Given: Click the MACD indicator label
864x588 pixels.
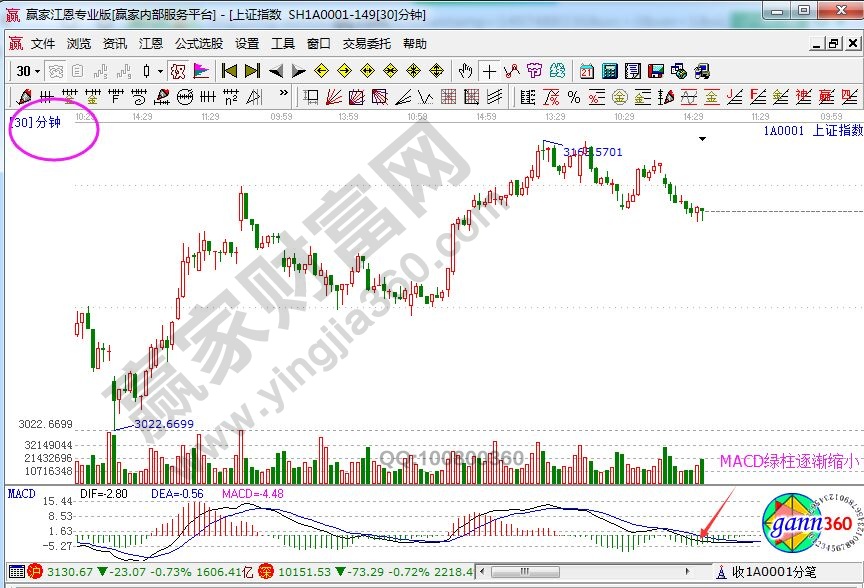Looking at the screenshot, I should 22,493.
